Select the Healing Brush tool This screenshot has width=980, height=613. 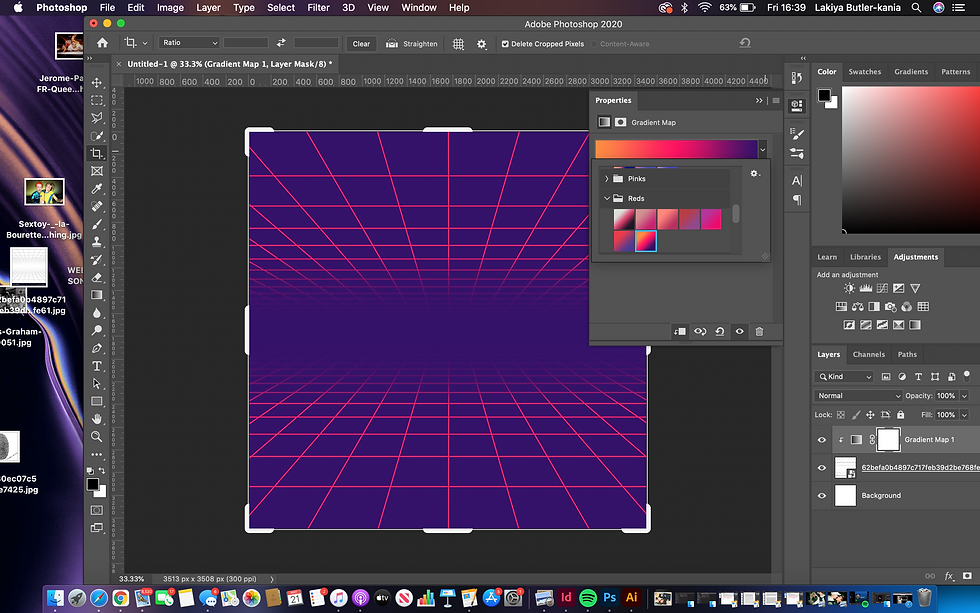coord(97,206)
